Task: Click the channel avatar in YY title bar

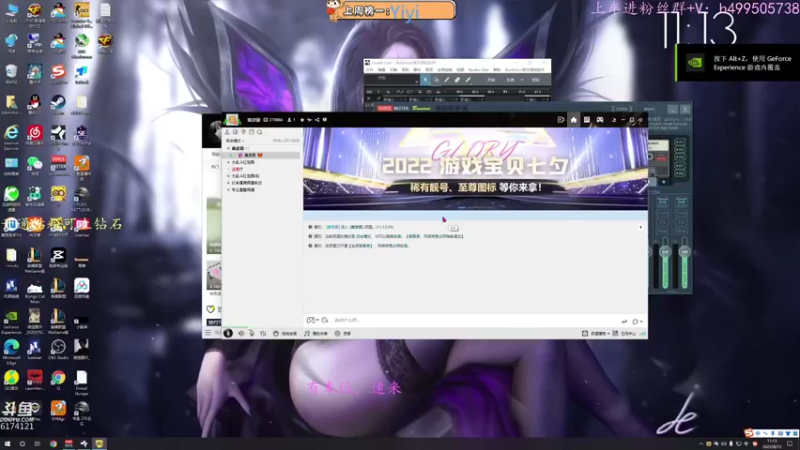Action: pos(232,119)
